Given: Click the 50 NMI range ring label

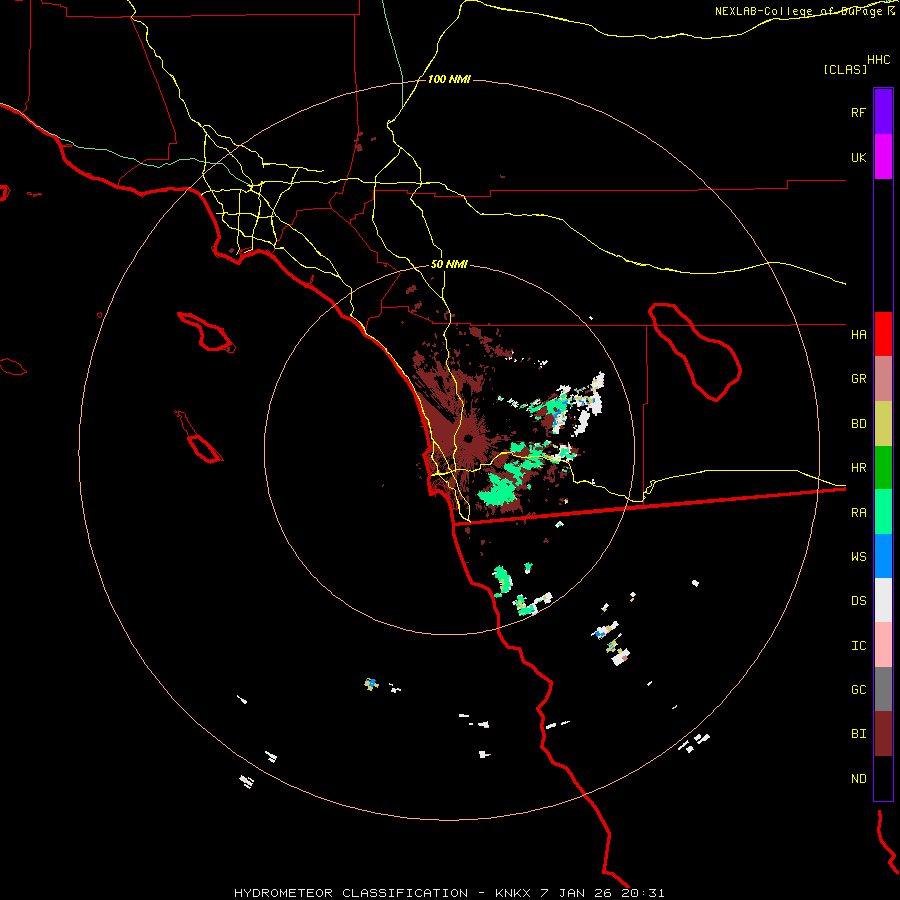Looking at the screenshot, I should coord(449,265).
